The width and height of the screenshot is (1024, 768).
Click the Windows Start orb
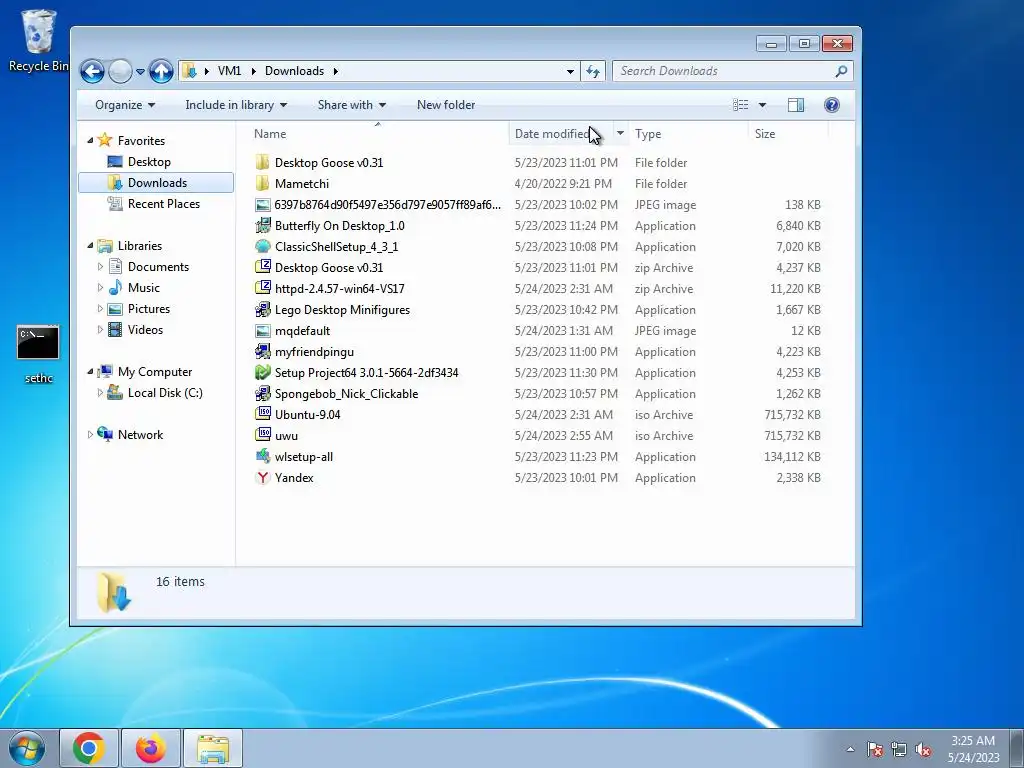27,748
